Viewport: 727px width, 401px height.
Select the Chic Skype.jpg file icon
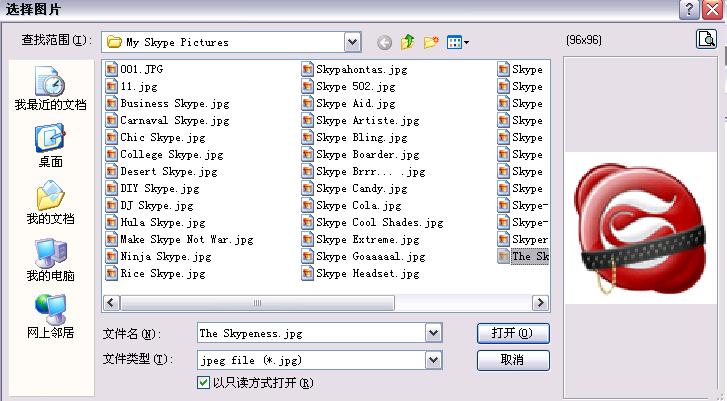point(111,138)
